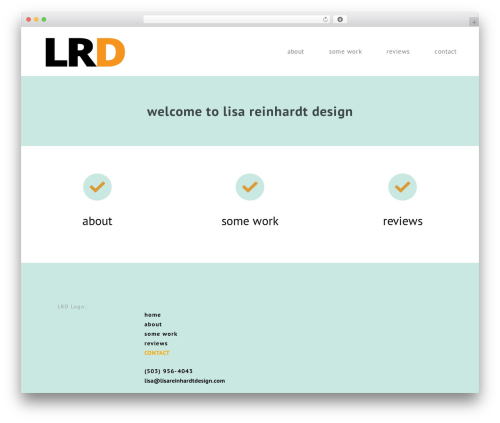Screen dimensions: 500x423
Task: Close the browser window with red button
Action: point(29,19)
